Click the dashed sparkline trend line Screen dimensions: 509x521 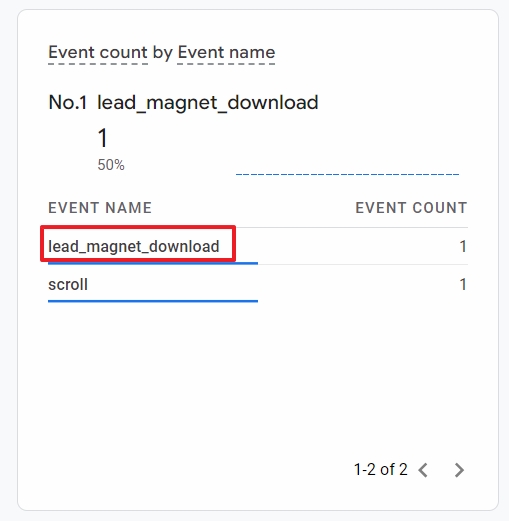[x=347, y=174]
